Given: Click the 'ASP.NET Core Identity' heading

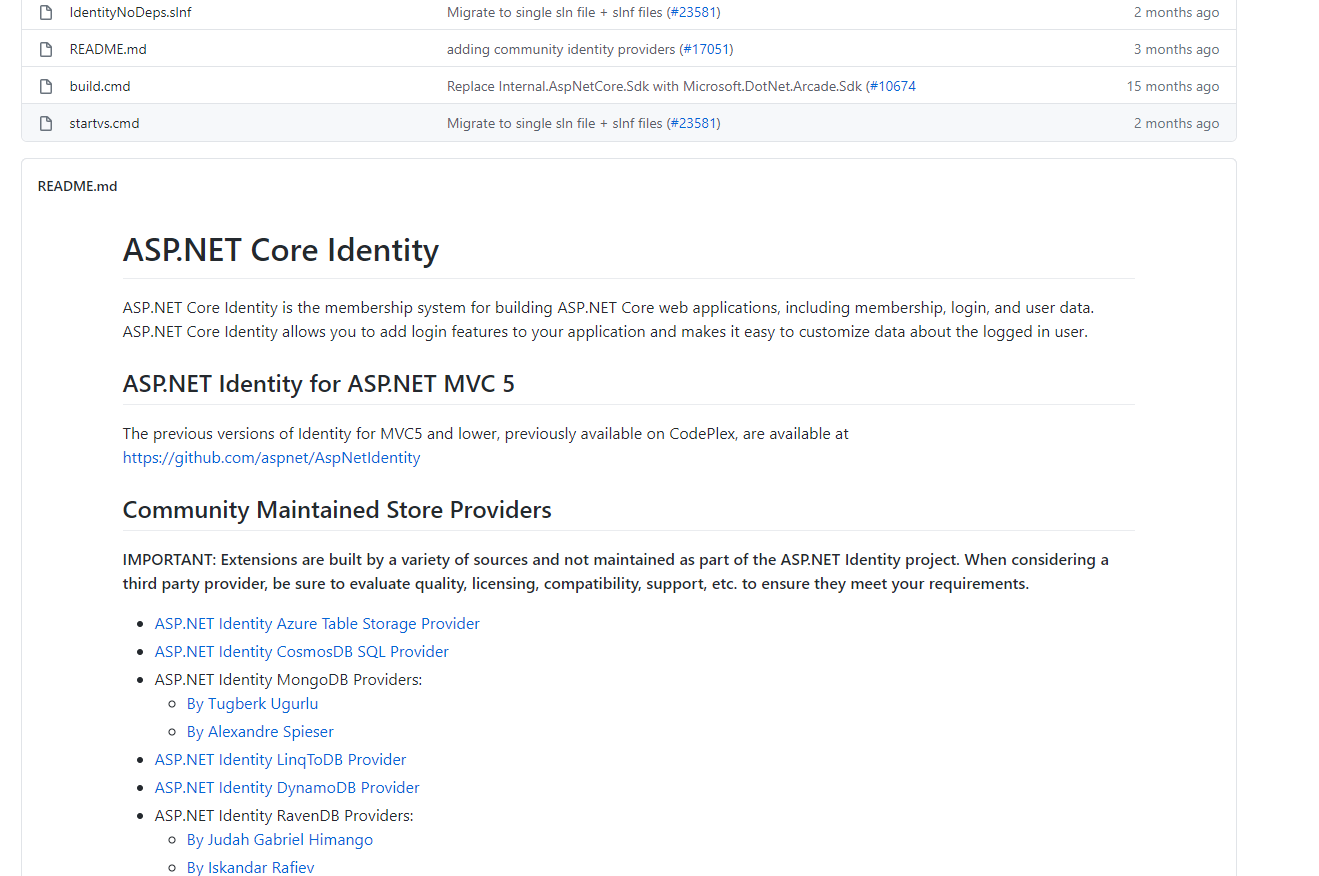Looking at the screenshot, I should coord(281,250).
